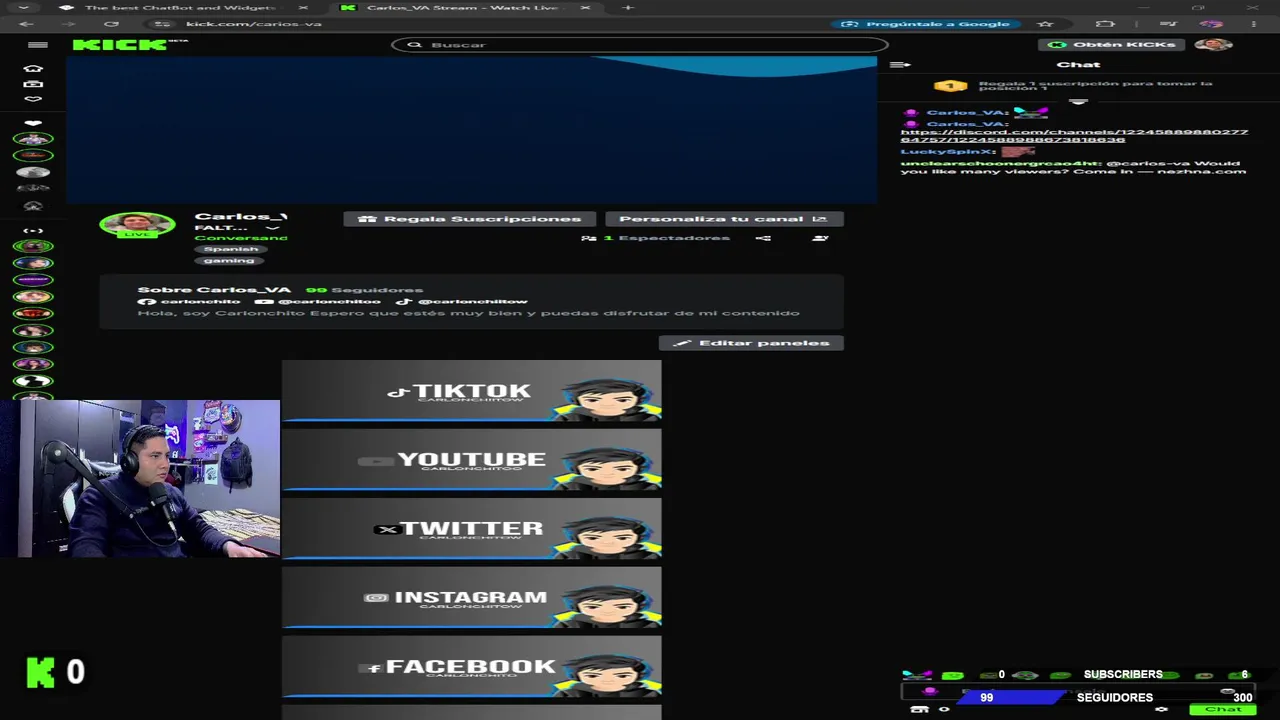The height and width of the screenshot is (720, 1280).
Task: Expand the gift leaderboard chevron in chat
Action: coord(1078,102)
